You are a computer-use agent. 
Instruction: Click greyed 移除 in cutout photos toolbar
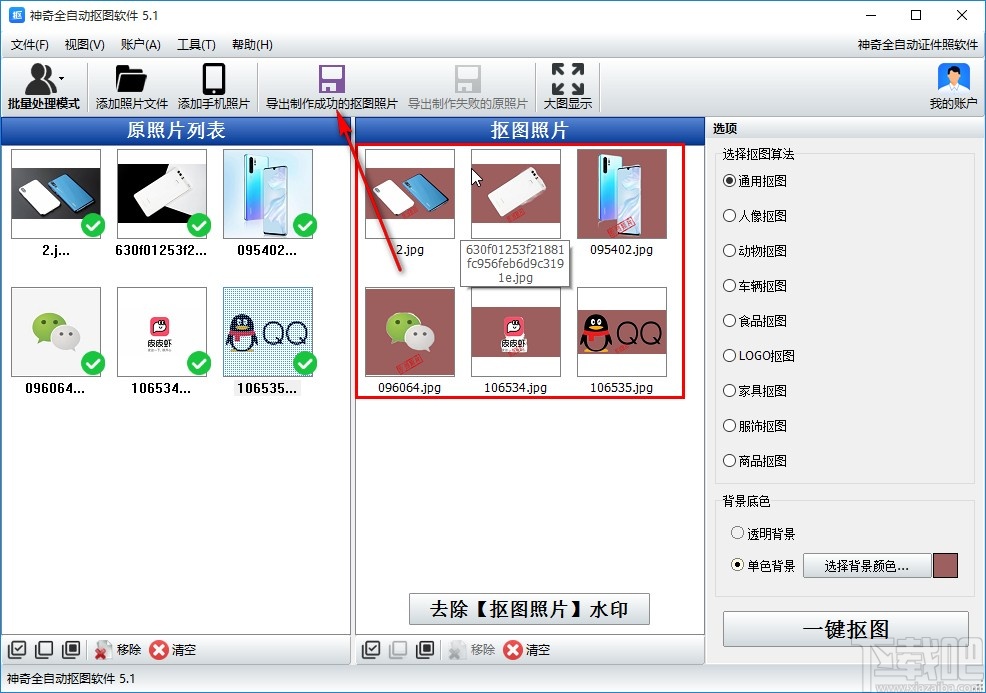(472, 650)
